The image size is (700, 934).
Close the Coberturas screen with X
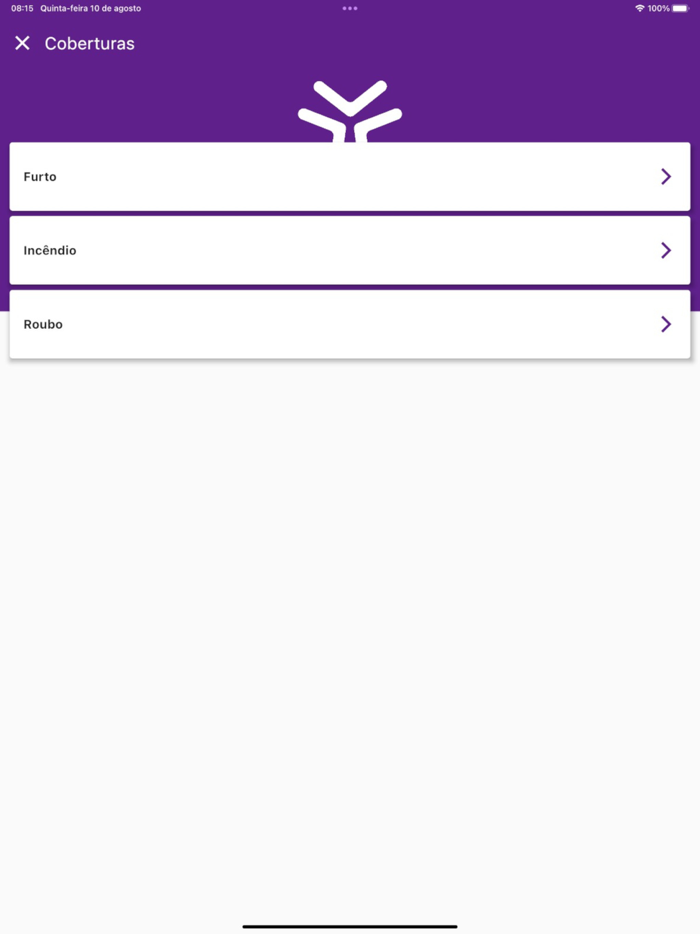pos(22,43)
